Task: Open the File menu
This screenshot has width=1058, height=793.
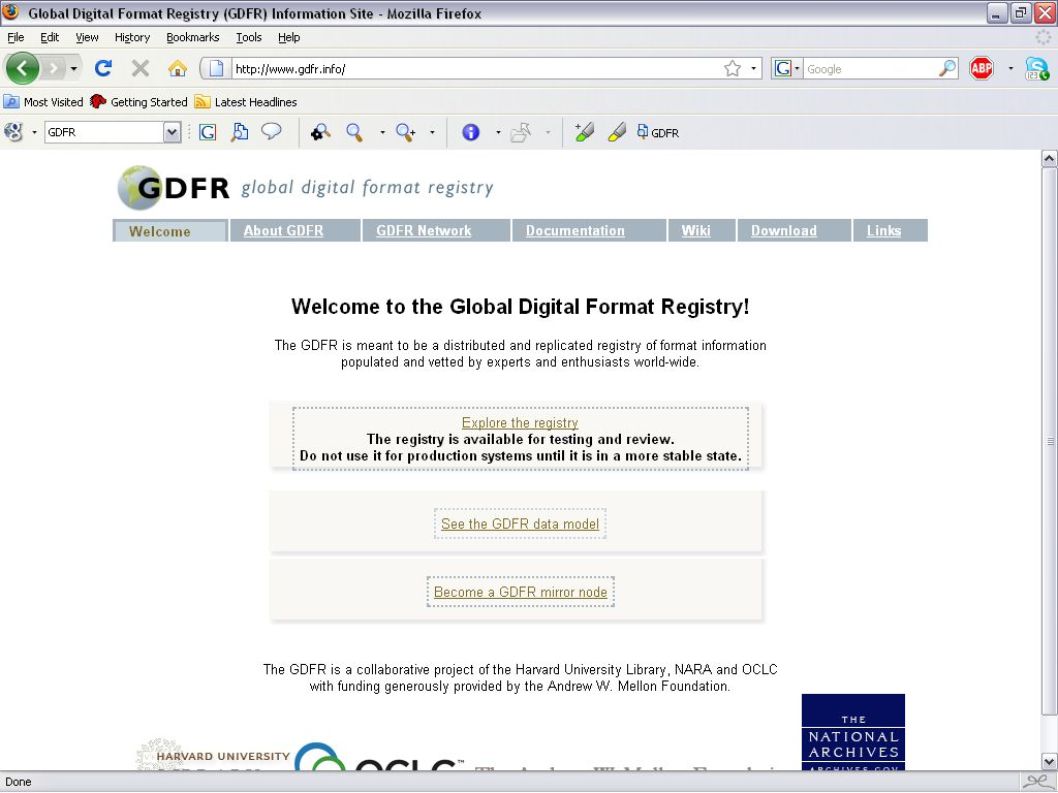Action: [16, 37]
